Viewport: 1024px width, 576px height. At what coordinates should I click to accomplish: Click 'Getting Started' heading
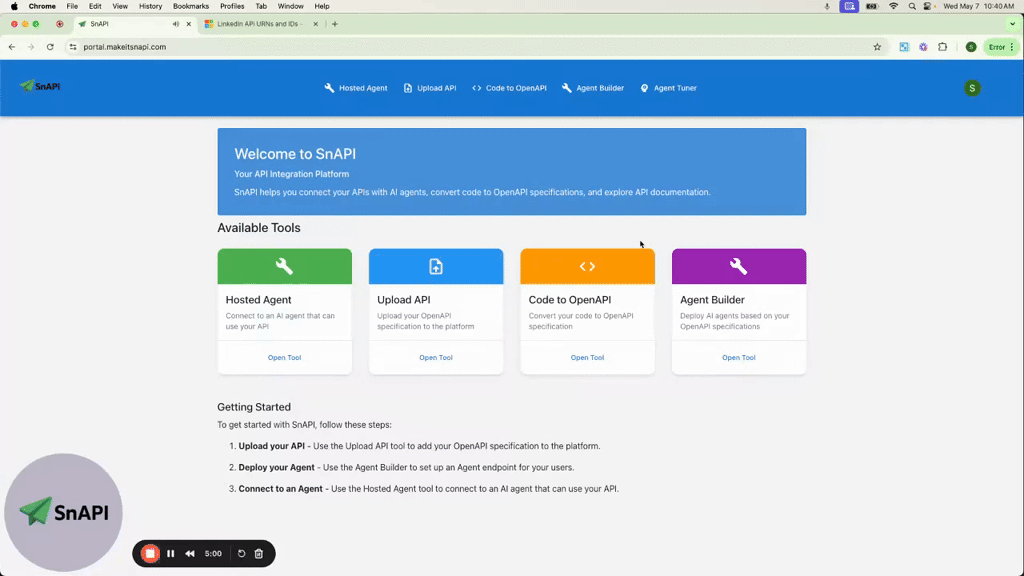click(x=254, y=407)
